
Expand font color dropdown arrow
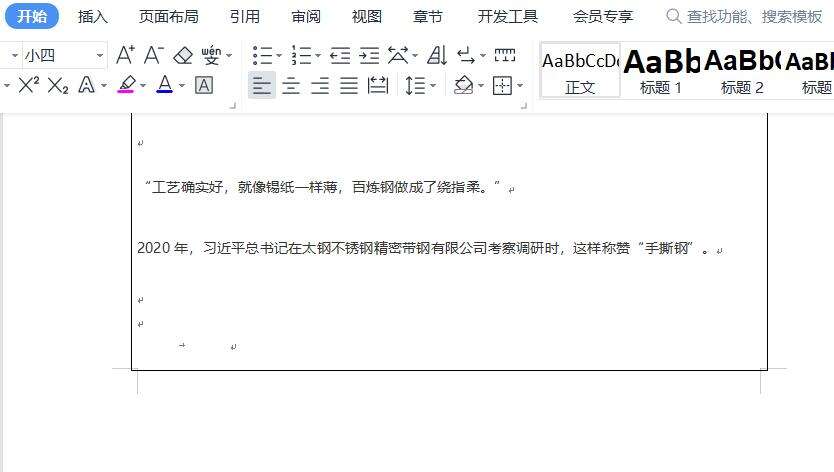click(182, 85)
